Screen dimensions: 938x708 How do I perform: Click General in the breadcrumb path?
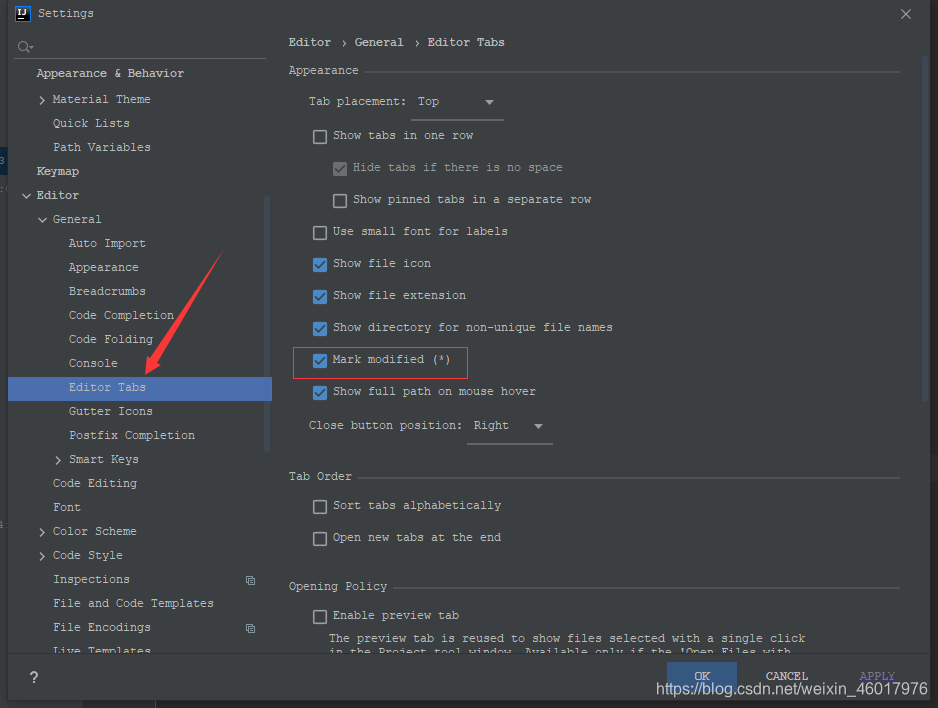pos(379,42)
